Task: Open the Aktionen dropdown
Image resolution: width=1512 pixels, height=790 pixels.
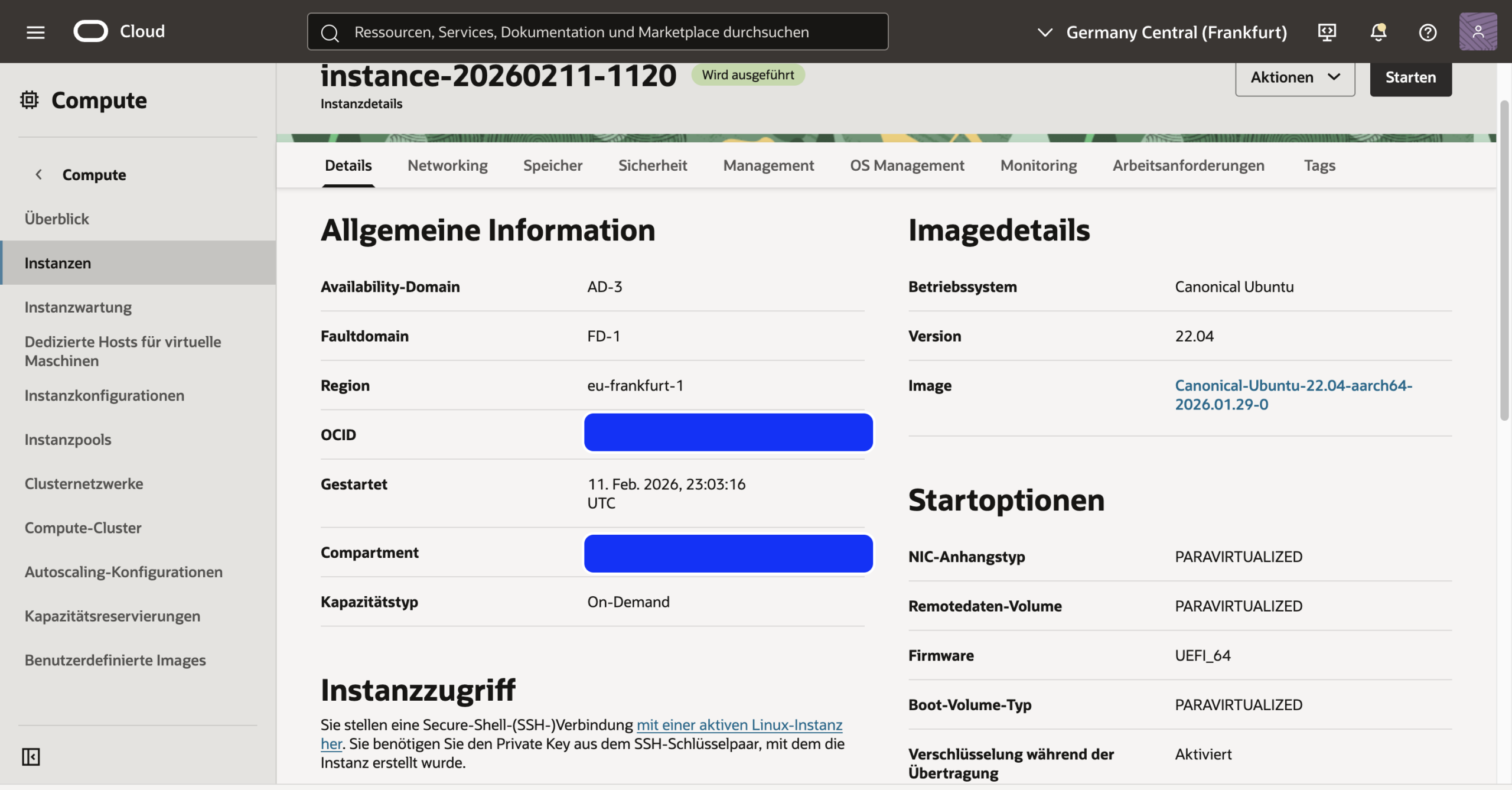Action: pyautogui.click(x=1295, y=77)
